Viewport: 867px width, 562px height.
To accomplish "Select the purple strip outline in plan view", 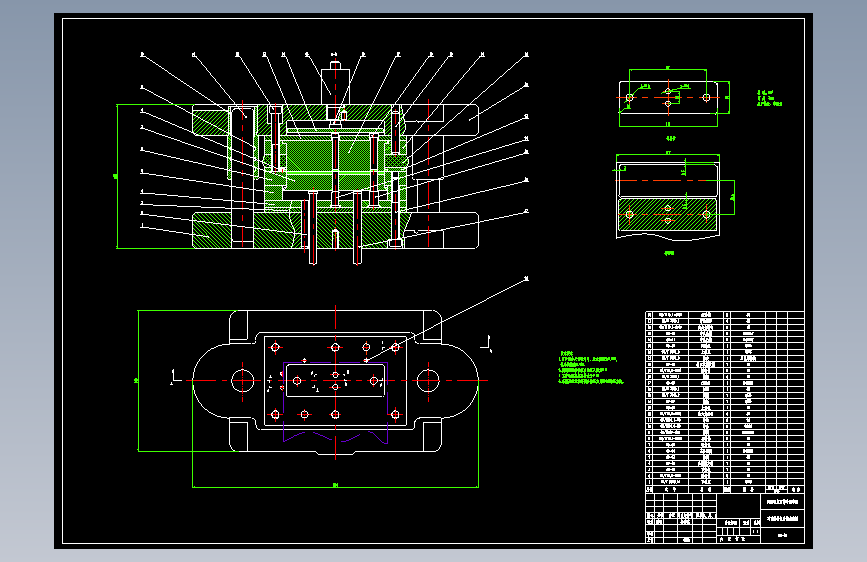I will [x=335, y=403].
